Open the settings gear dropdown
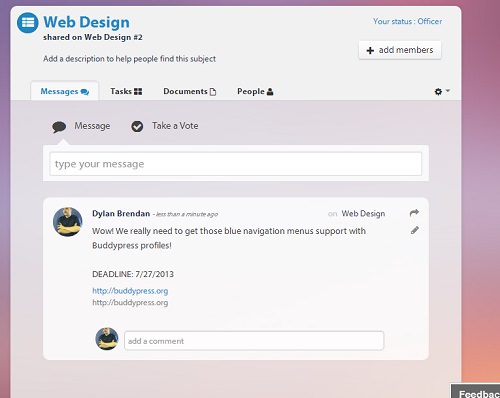500x398 pixels. coord(442,91)
